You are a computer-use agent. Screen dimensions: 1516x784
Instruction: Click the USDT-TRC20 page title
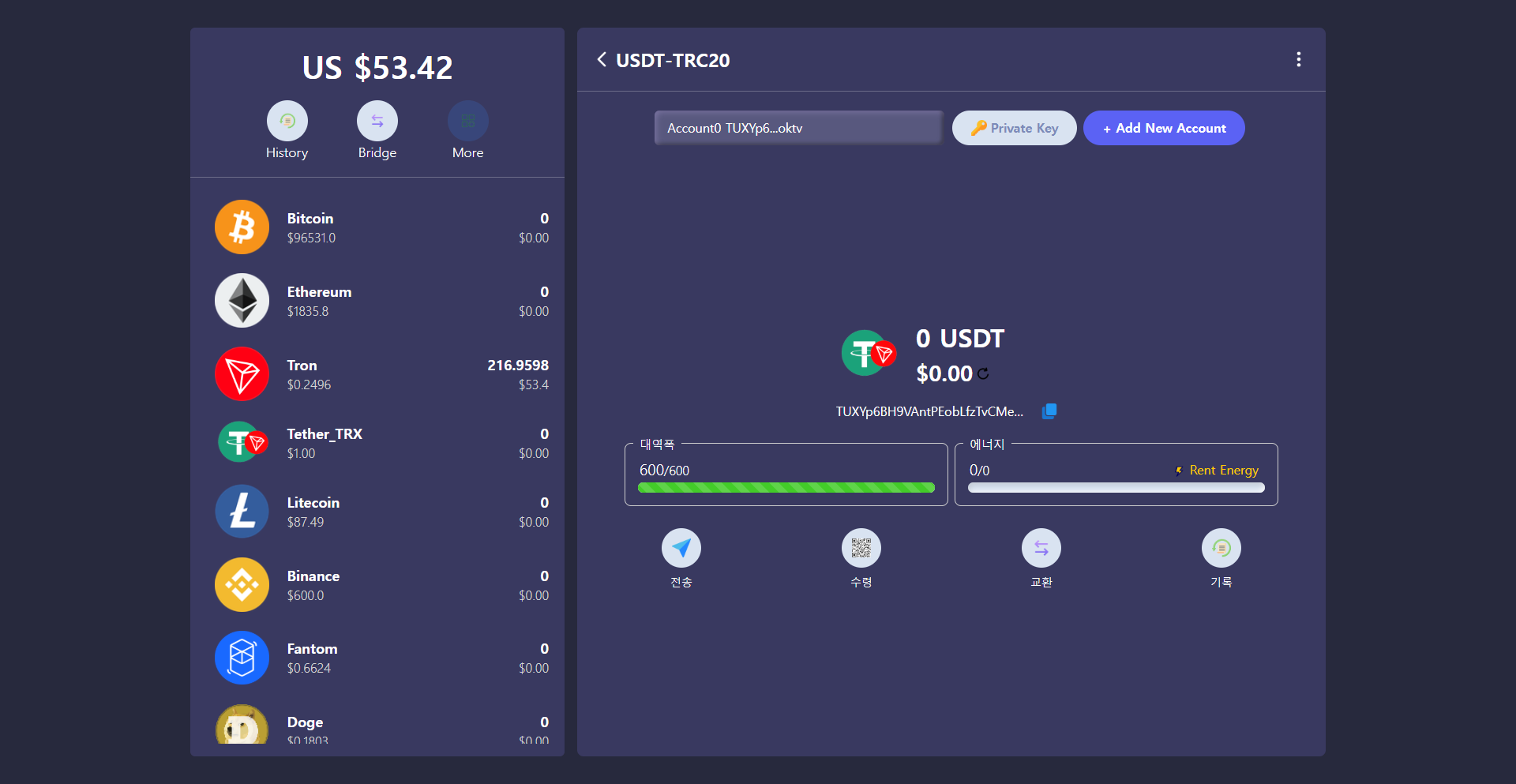point(673,60)
